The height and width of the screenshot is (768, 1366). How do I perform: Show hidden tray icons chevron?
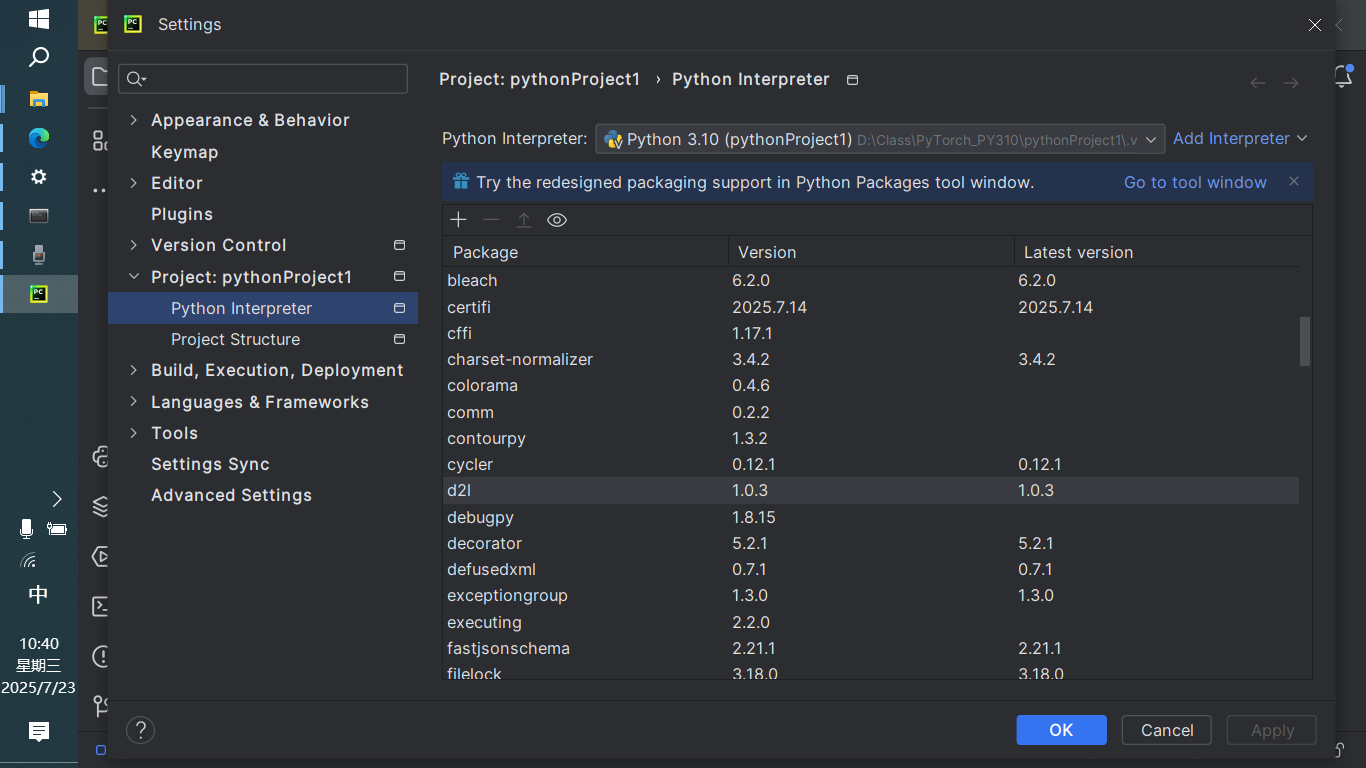tap(57, 499)
